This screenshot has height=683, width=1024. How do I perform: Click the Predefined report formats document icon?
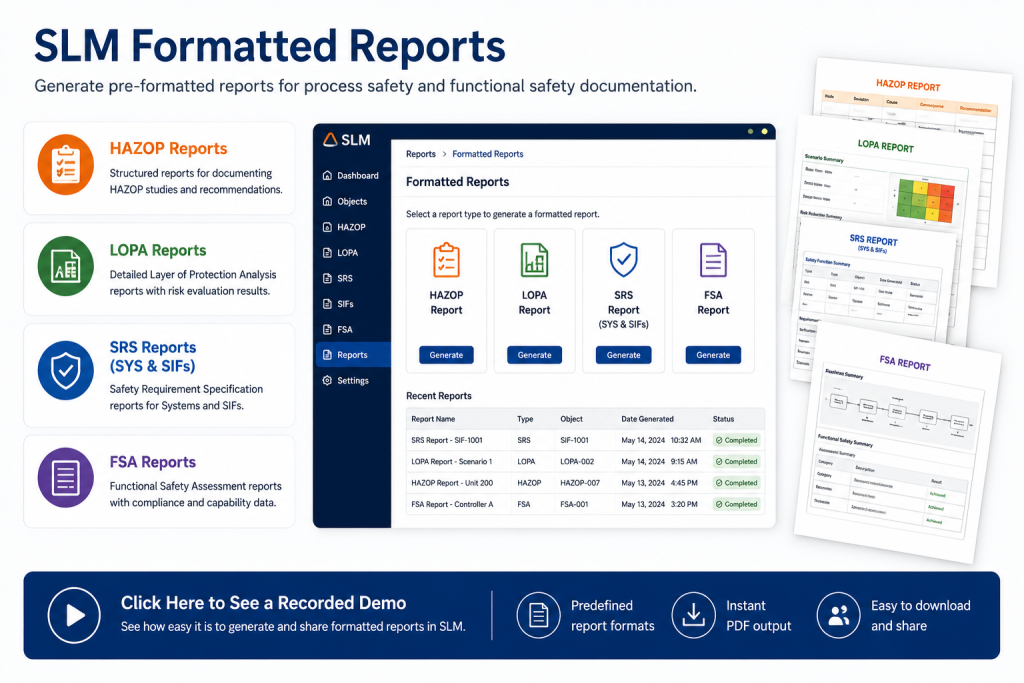pyautogui.click(x=538, y=615)
